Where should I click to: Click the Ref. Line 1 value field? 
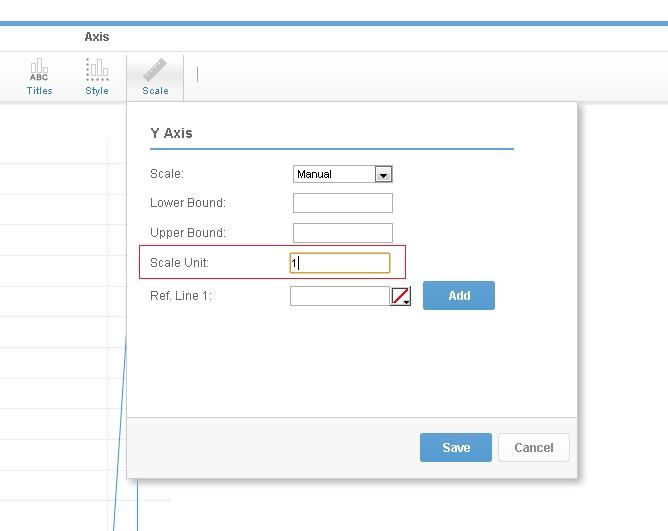(x=339, y=296)
